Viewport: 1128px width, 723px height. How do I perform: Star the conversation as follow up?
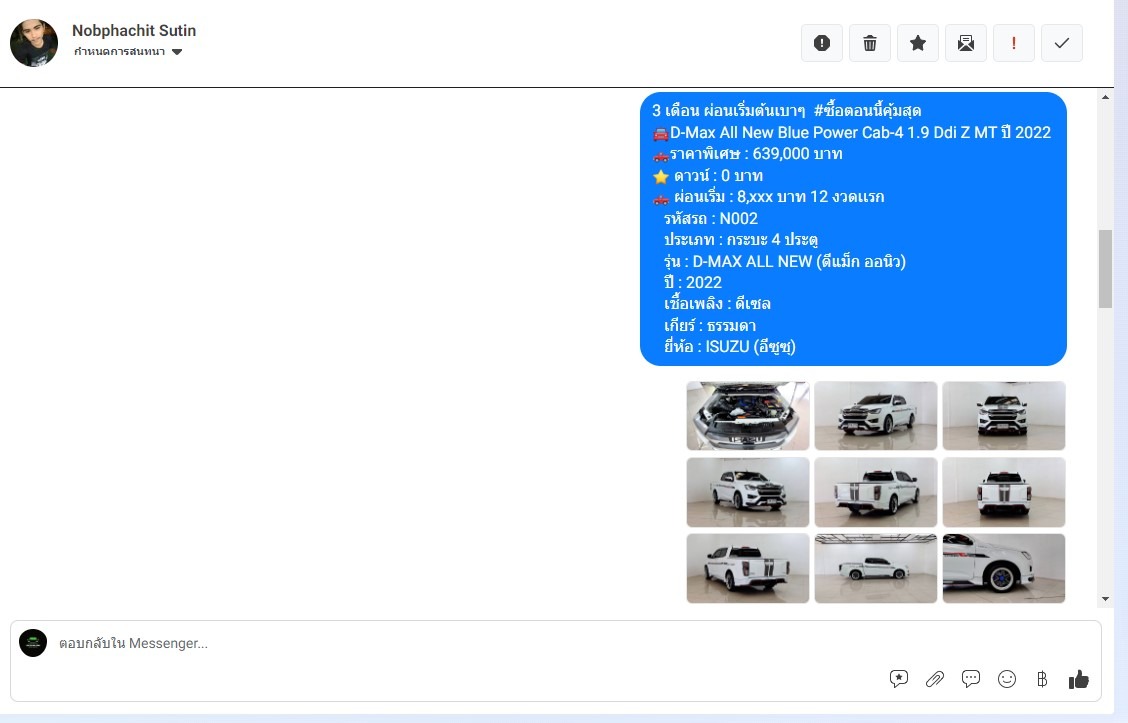pyautogui.click(x=917, y=43)
